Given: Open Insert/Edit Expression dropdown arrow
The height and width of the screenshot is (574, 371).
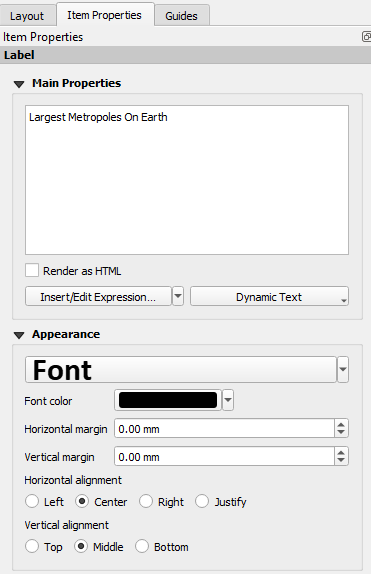Looking at the screenshot, I should pyautogui.click(x=178, y=297).
